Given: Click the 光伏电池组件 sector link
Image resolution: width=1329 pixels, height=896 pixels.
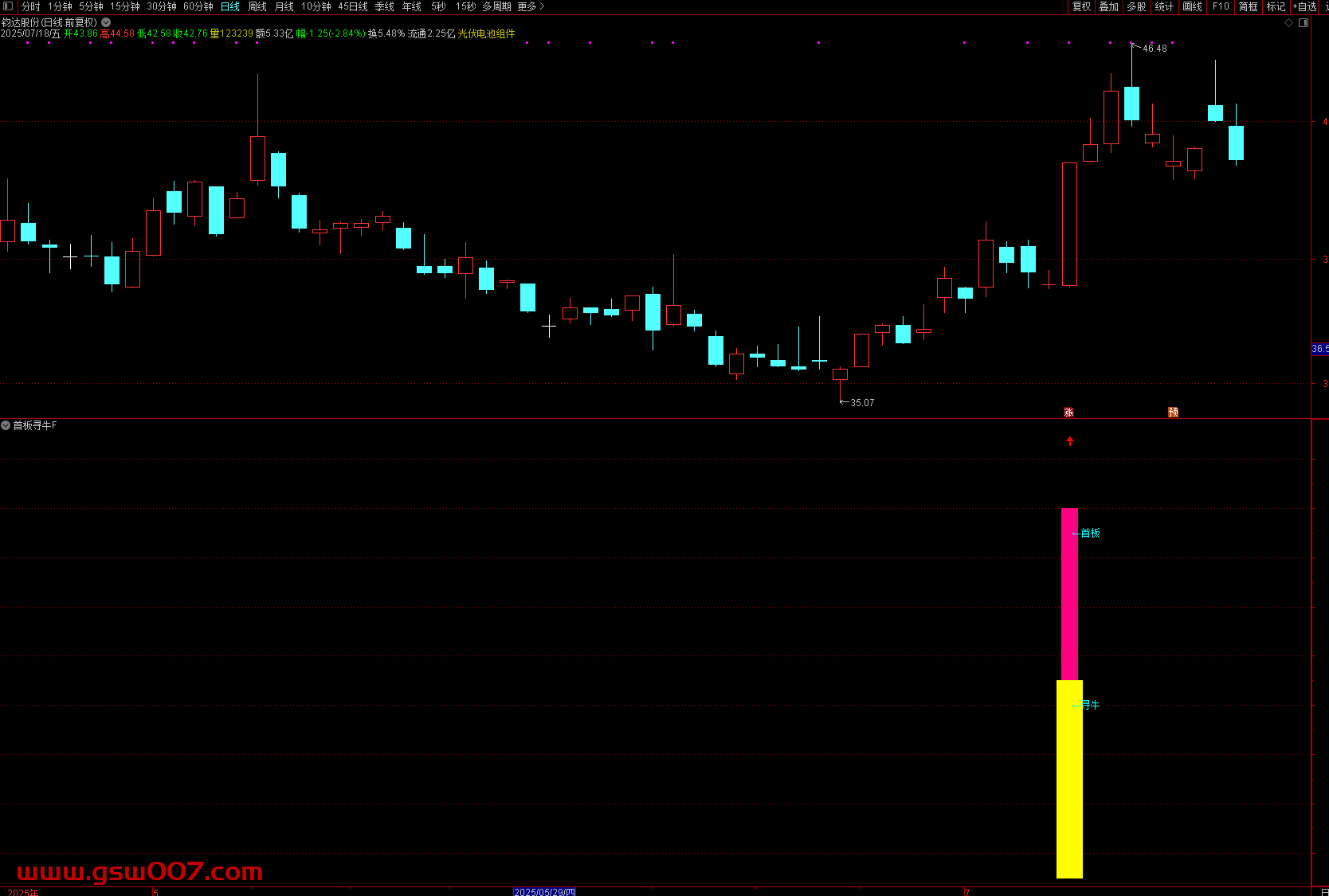Looking at the screenshot, I should (486, 33).
